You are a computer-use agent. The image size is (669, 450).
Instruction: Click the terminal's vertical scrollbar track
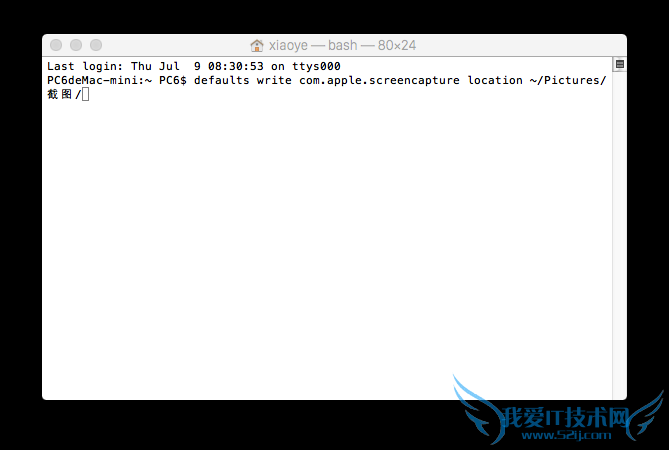click(x=620, y=235)
